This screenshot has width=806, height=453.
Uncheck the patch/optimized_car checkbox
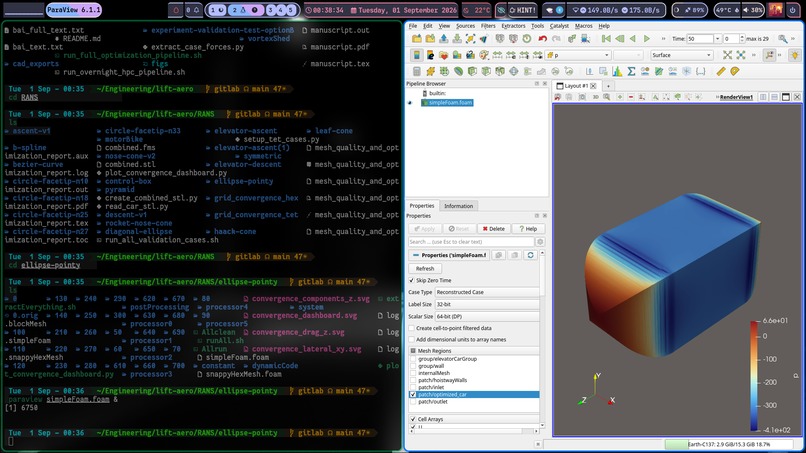click(413, 394)
